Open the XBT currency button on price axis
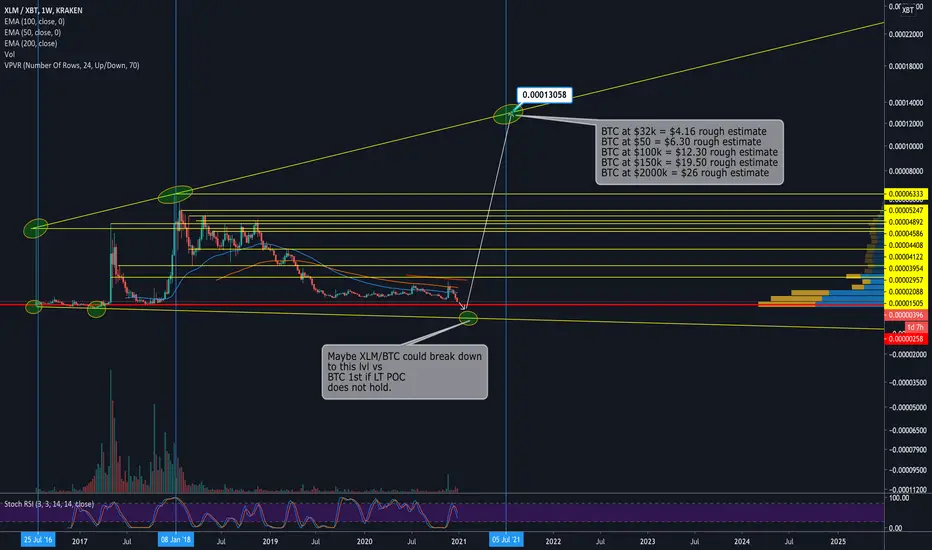The image size is (932, 550). click(908, 10)
